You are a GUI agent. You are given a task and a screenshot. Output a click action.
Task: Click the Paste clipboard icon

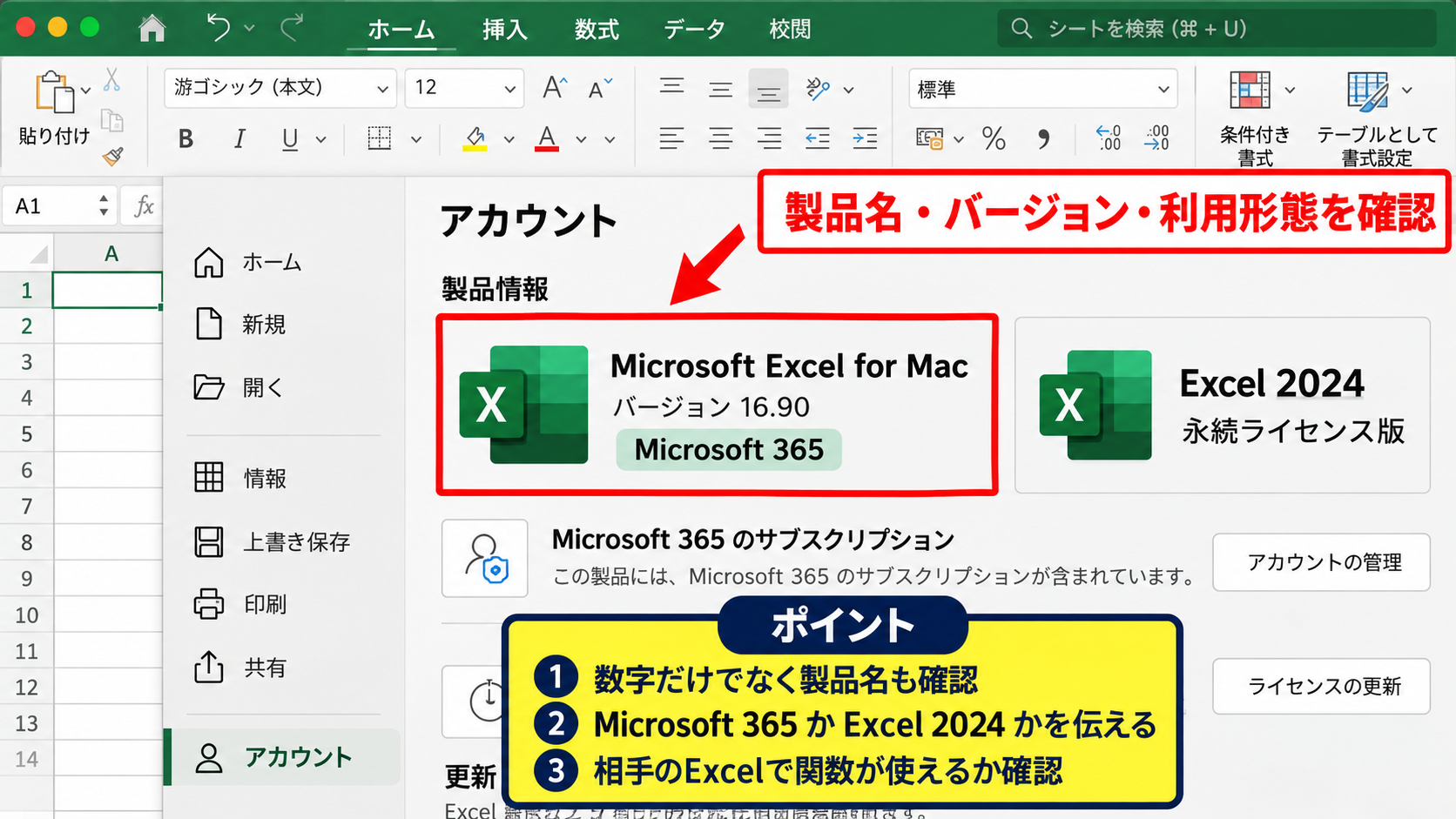54,92
